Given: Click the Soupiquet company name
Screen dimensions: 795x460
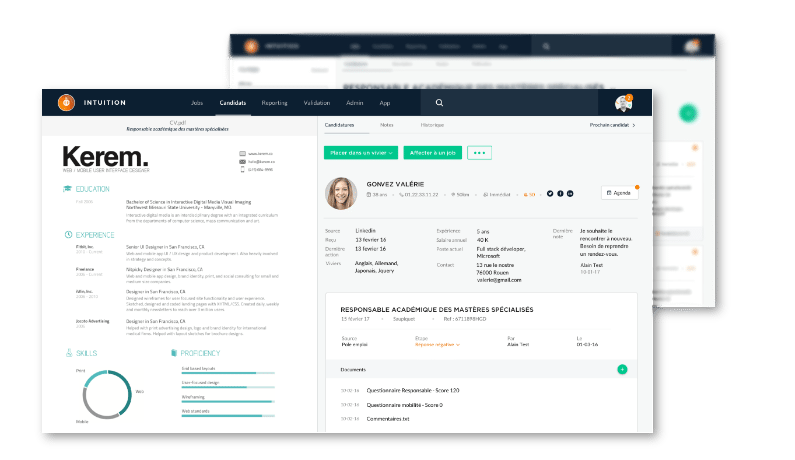Looking at the screenshot, I should pyautogui.click(x=404, y=319).
